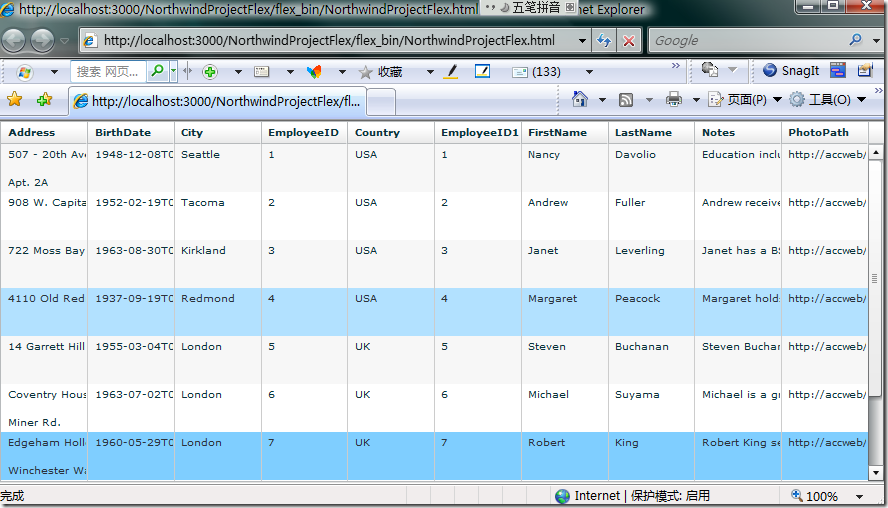Viewport: 888px width, 508px height.
Task: Click the zoom magnifier in status bar
Action: [x=797, y=495]
